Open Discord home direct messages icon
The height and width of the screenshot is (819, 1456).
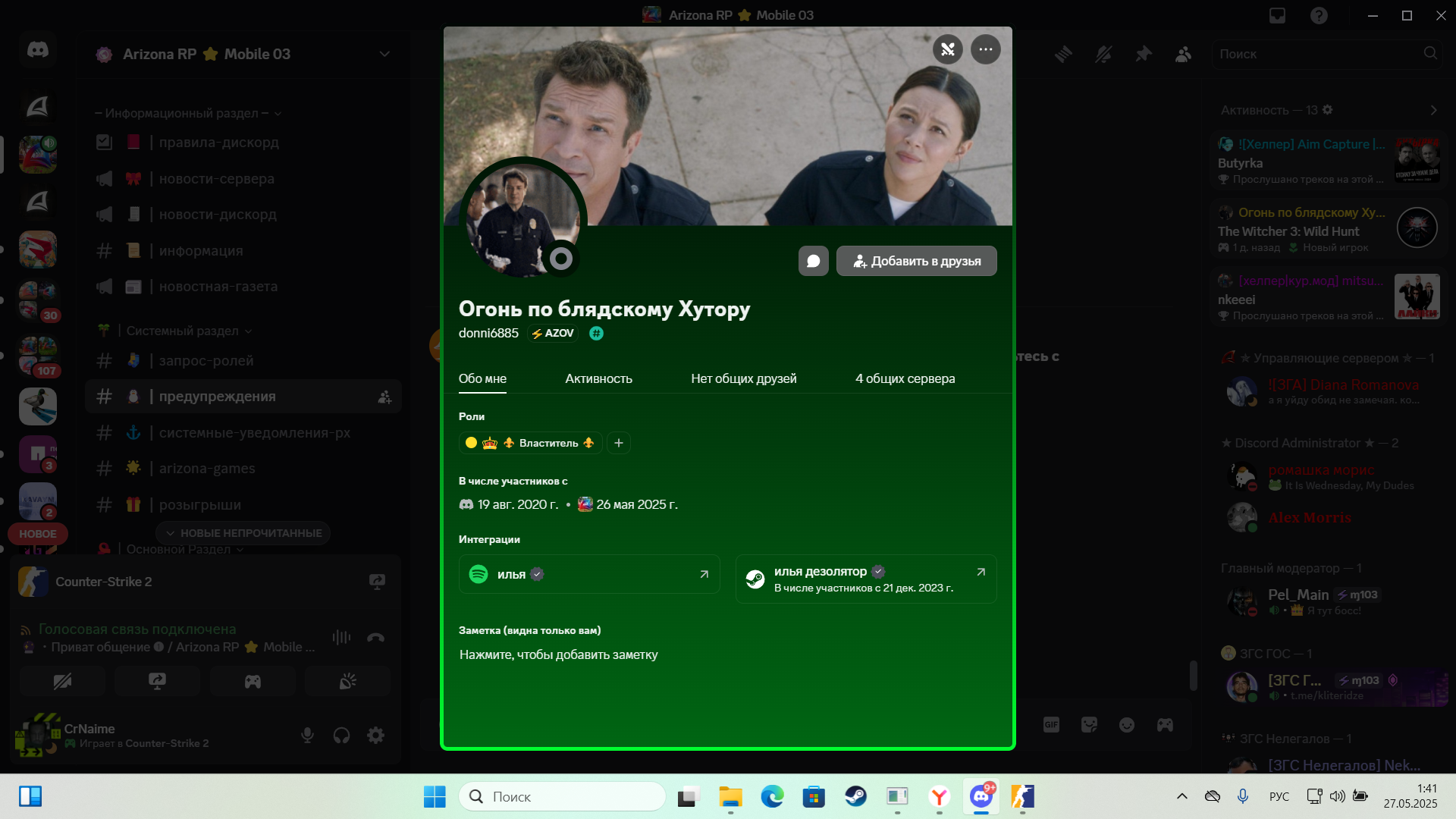coord(37,50)
